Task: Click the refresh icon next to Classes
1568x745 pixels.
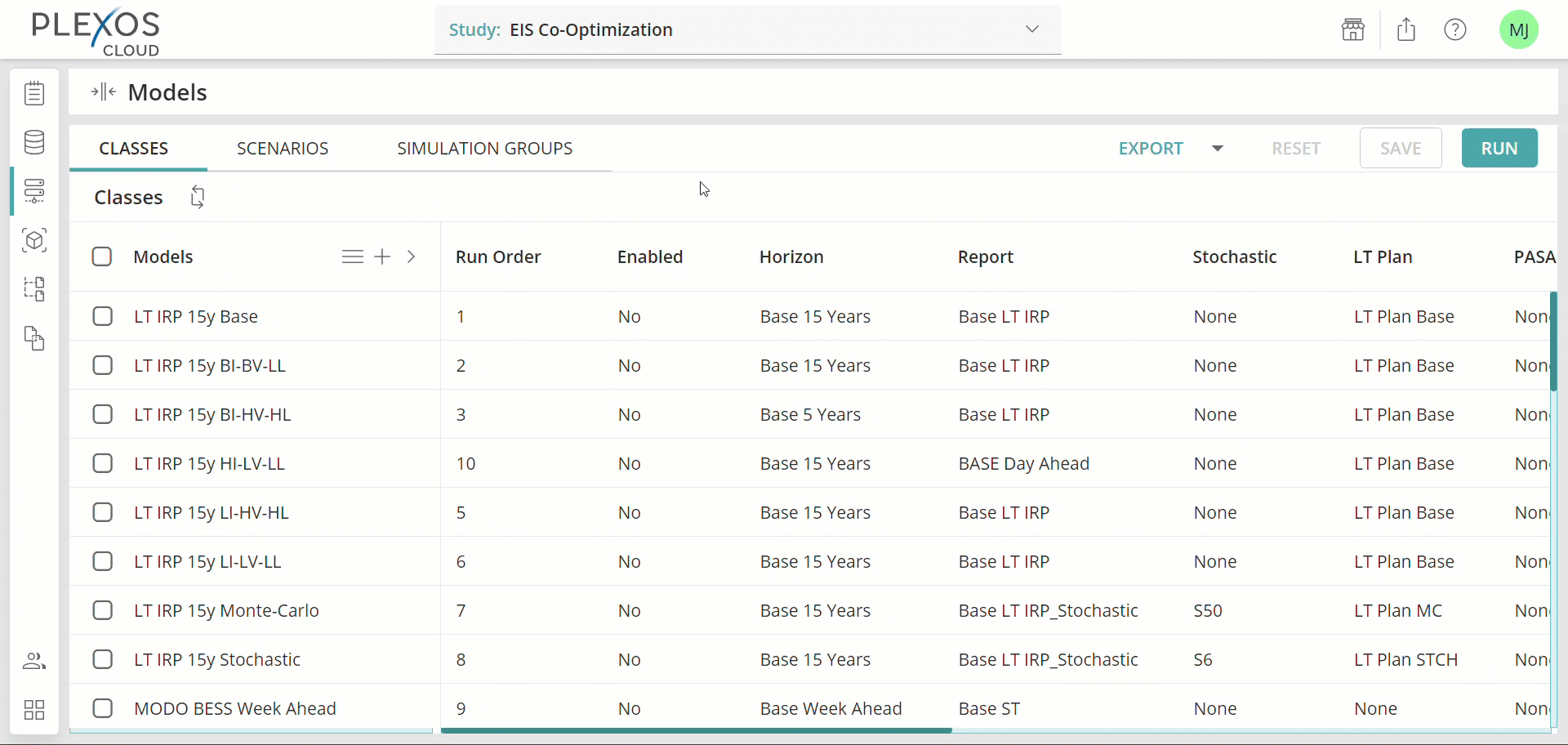Action: click(x=198, y=197)
